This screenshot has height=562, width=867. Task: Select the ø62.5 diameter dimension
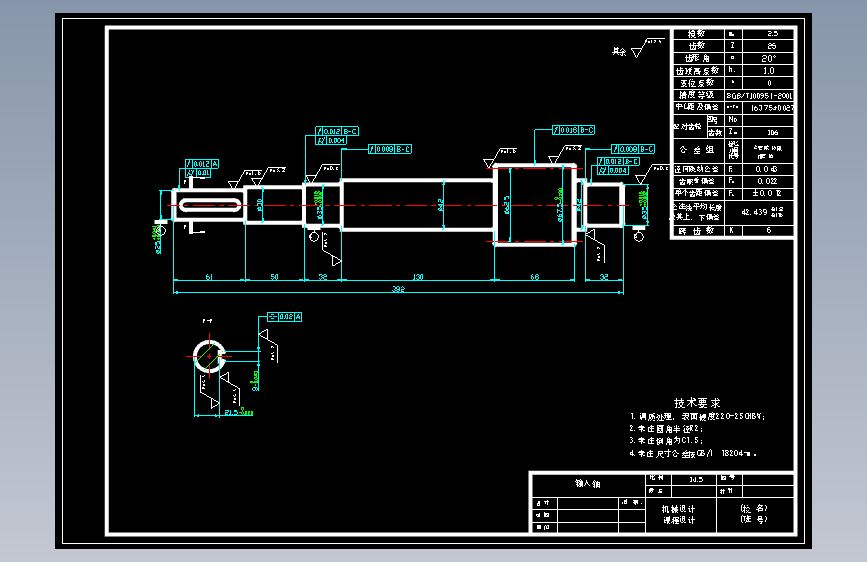pos(506,205)
